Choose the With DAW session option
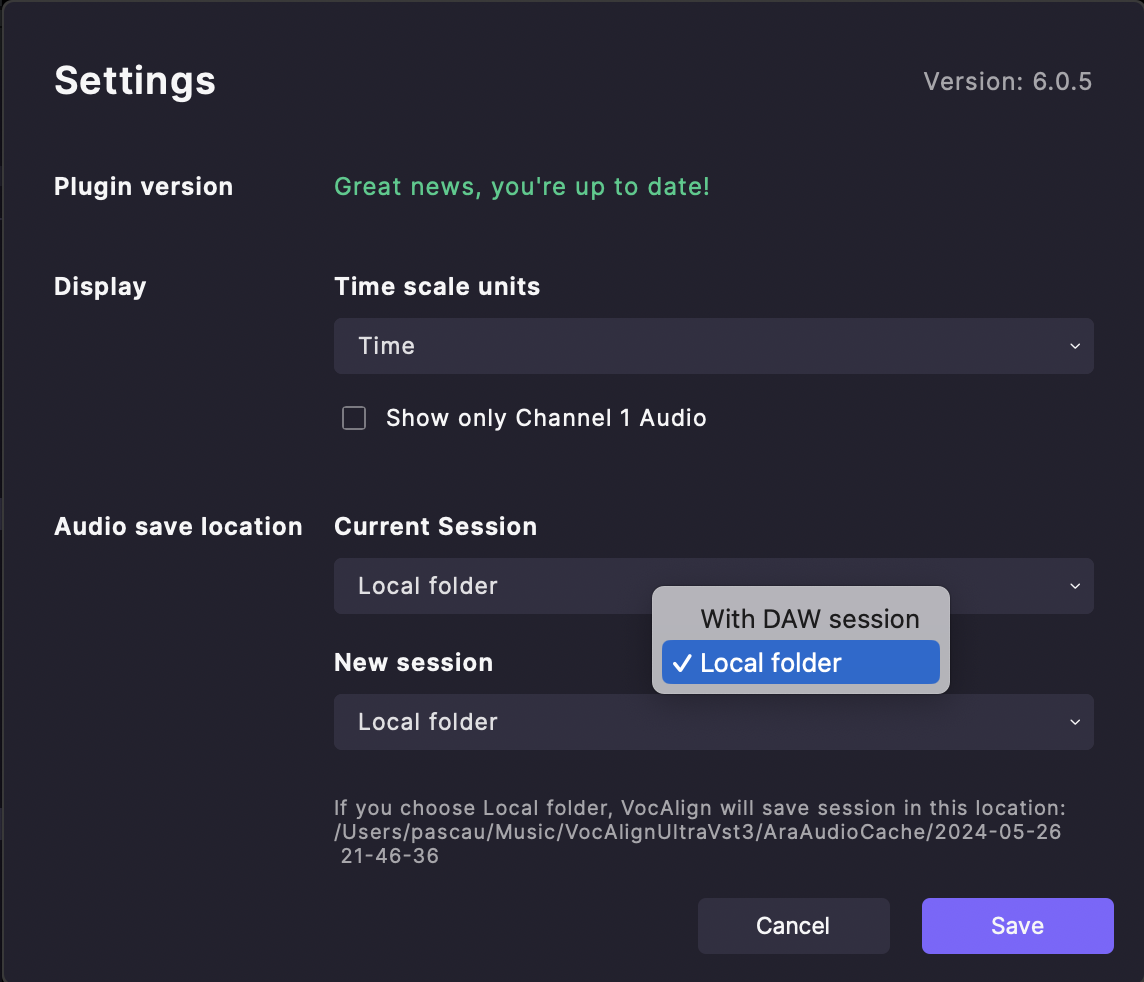 [x=809, y=619]
